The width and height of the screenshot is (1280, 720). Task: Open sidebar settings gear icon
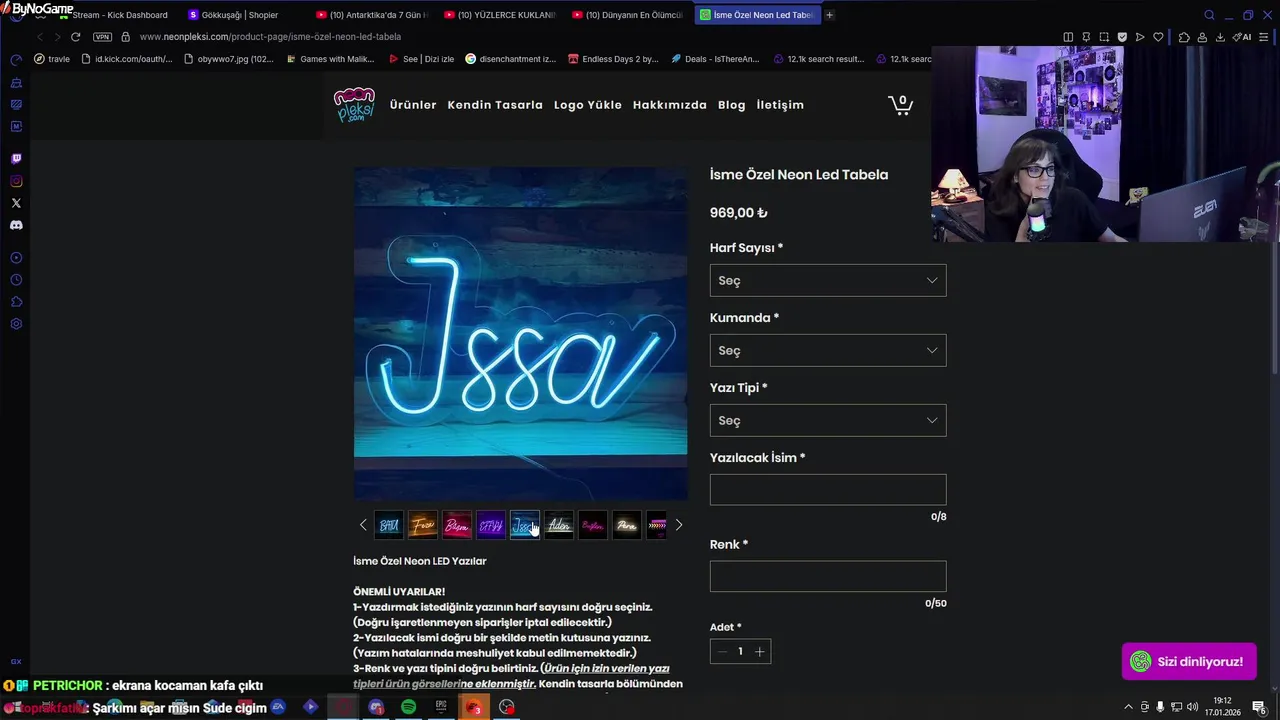click(16, 324)
